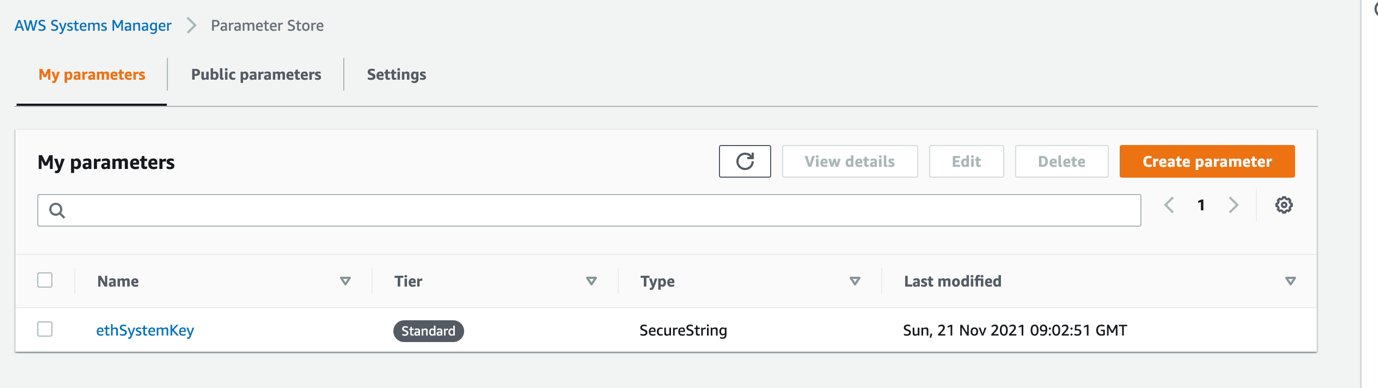1378x388 pixels.
Task: Toggle the select-all parameters checkbox
Action: (x=45, y=280)
